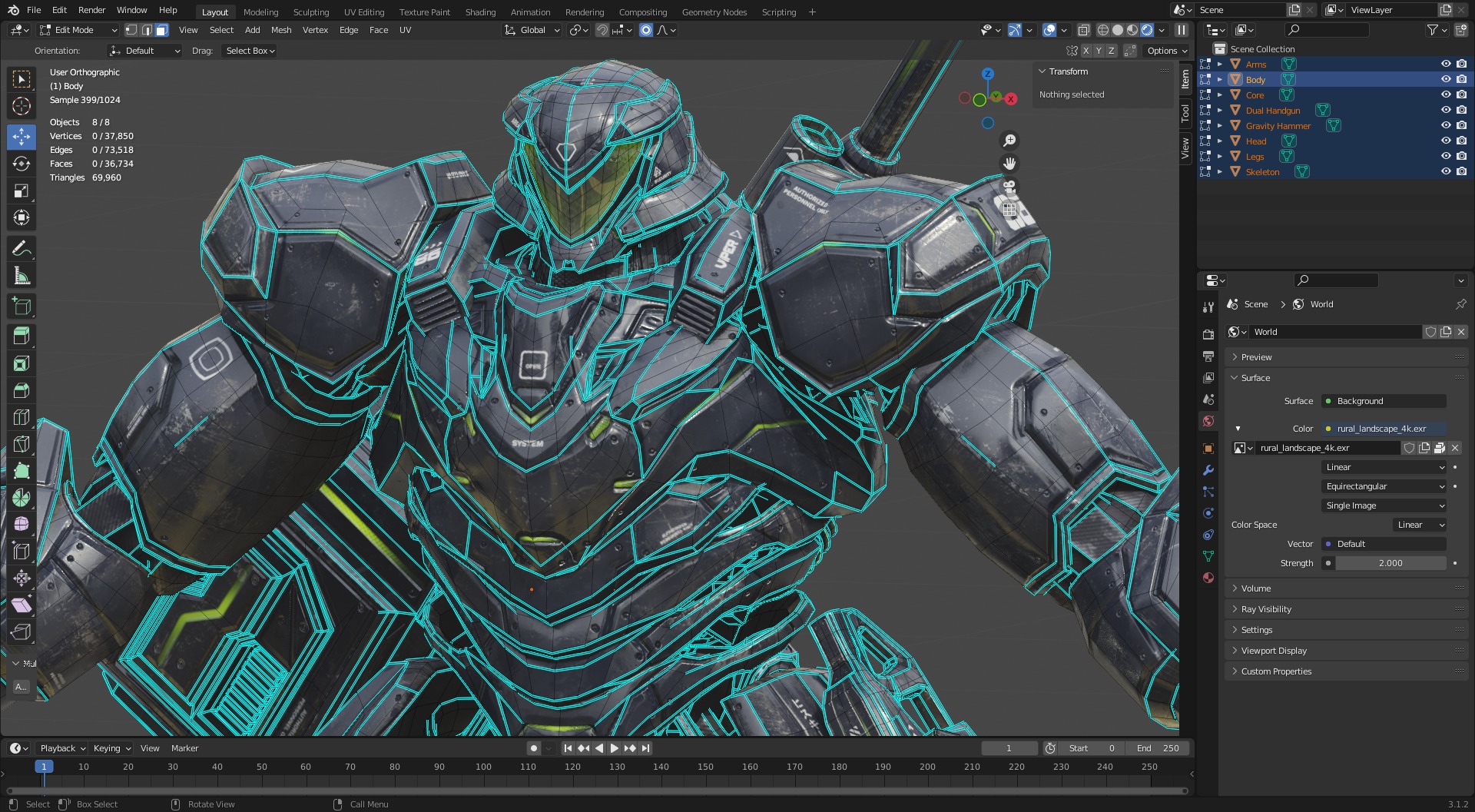The width and height of the screenshot is (1475, 812).
Task: Select the Add Cube tool
Action: pos(22,307)
